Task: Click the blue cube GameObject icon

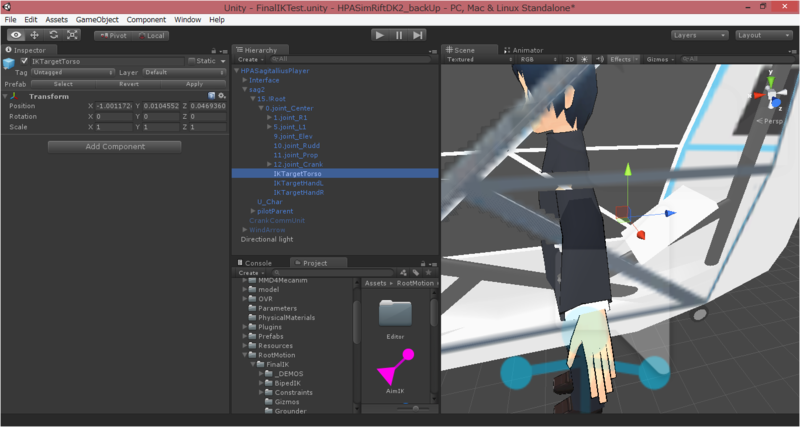Action: [9, 64]
